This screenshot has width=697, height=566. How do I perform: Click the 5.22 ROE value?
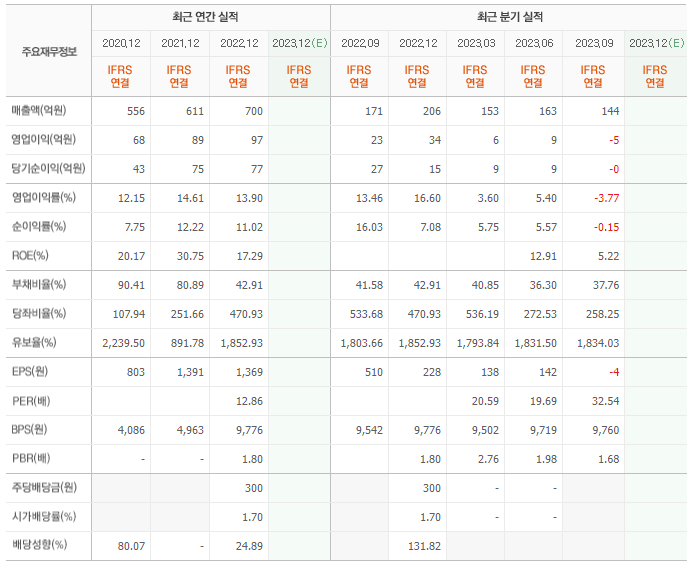click(609, 256)
